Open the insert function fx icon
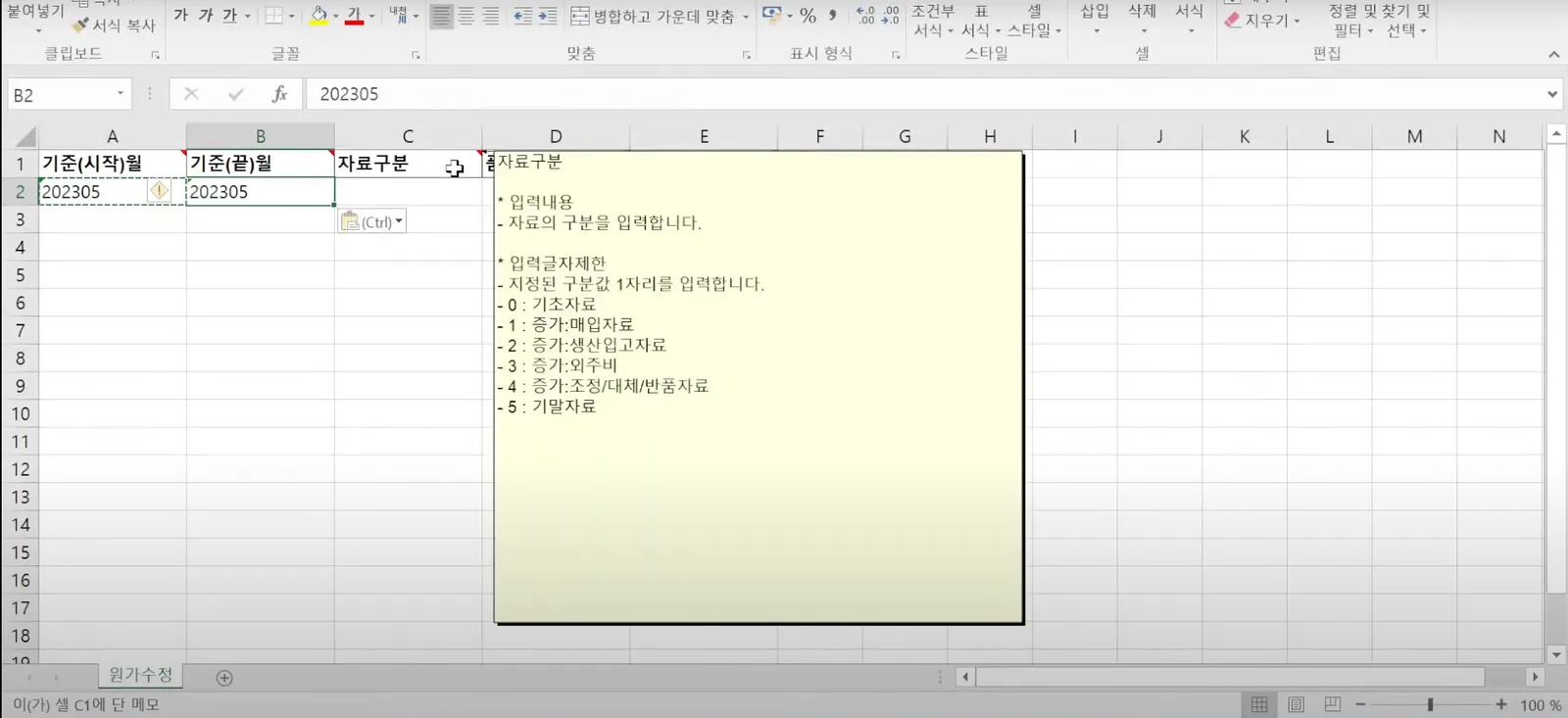This screenshot has height=718, width=1568. (279, 94)
